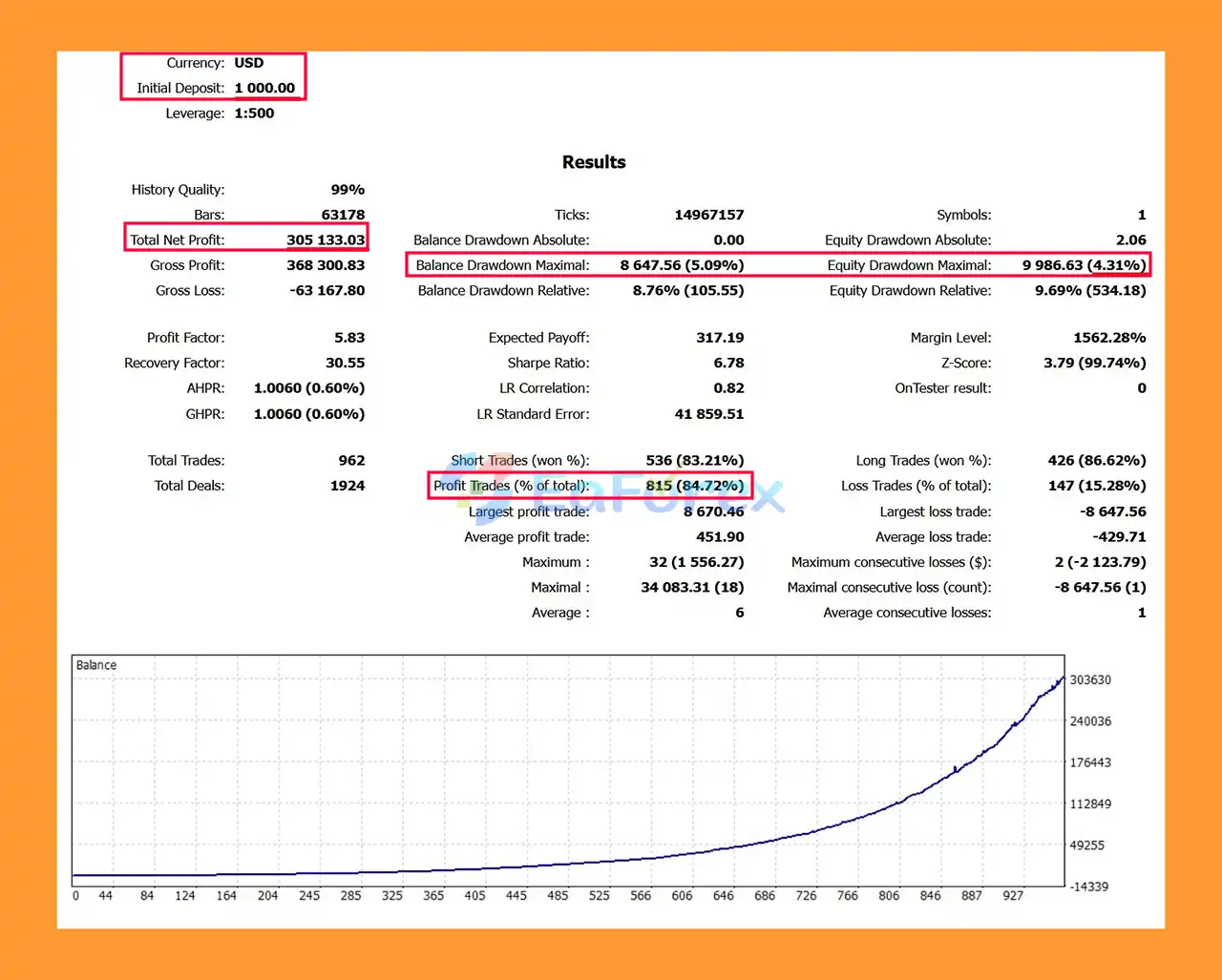The image size is (1222, 980).
Task: Click the Margin Level 1562.28% value
Action: 1109,338
